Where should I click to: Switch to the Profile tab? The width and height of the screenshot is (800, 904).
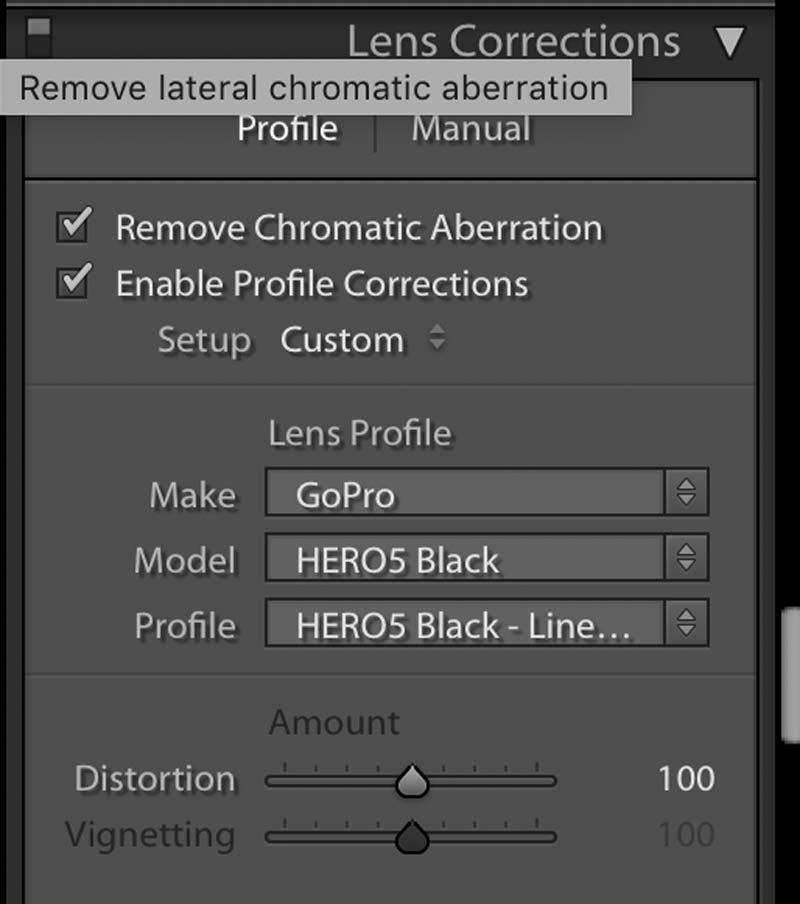click(288, 129)
